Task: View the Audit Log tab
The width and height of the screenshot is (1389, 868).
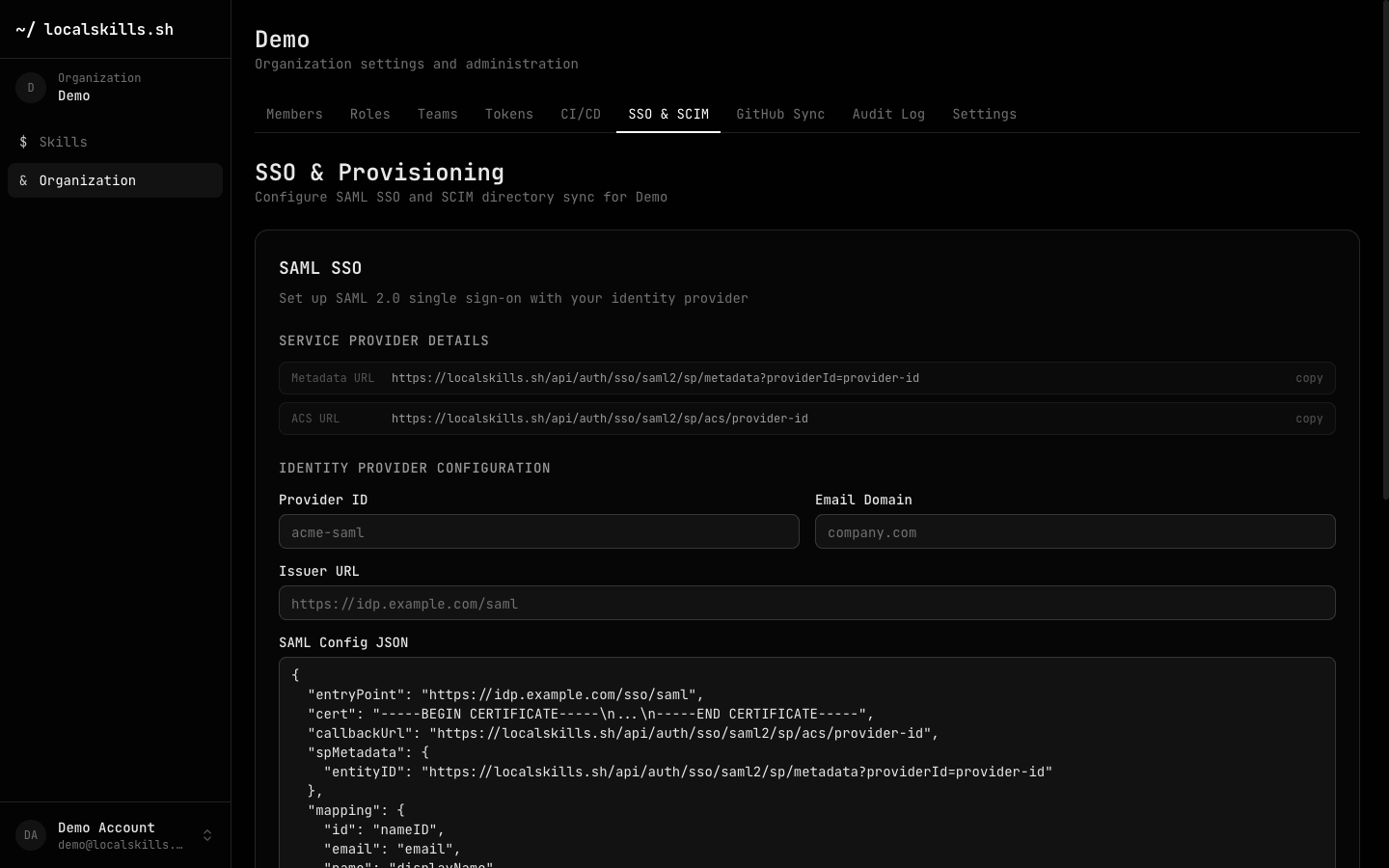Action: (x=888, y=114)
